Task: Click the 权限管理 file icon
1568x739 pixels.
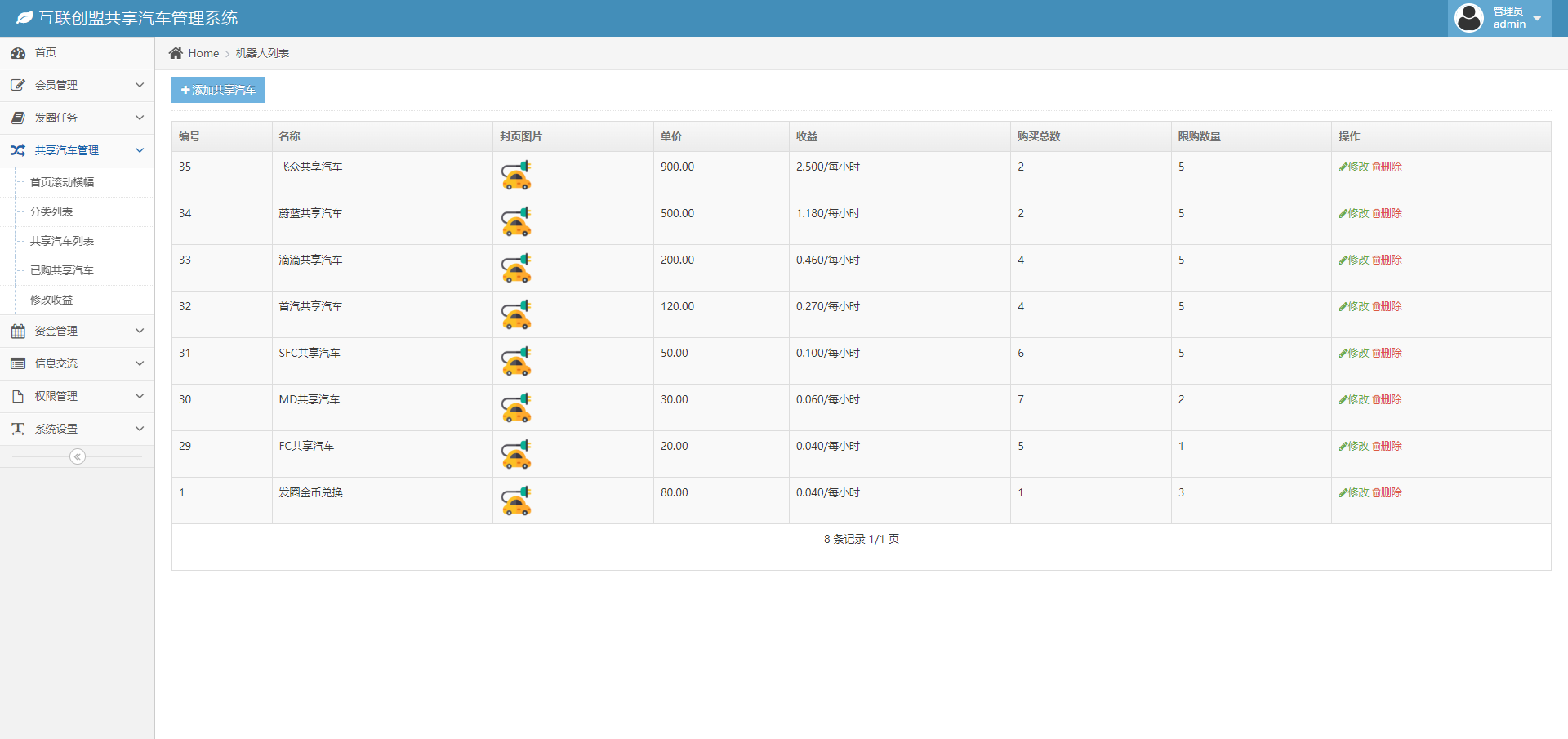Action: (18, 396)
